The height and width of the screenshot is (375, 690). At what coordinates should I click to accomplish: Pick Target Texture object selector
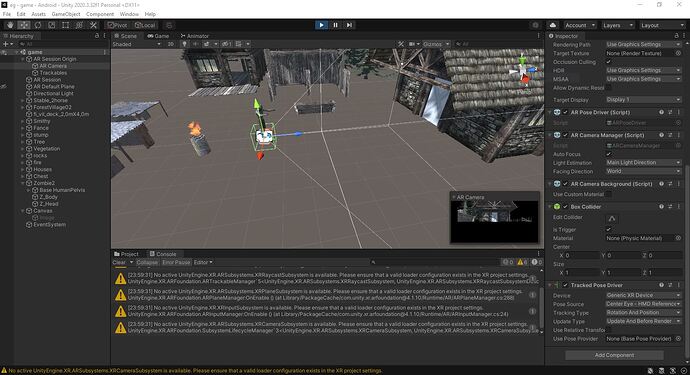point(678,53)
